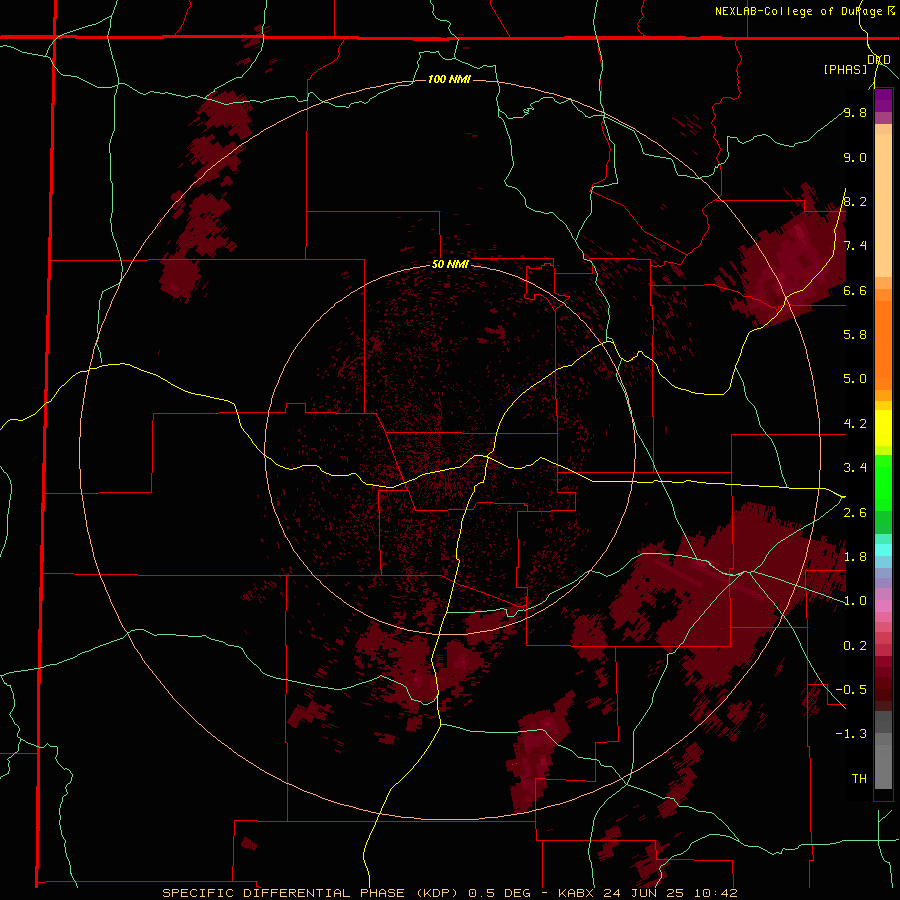
Task: Pick the orange band on color bar
Action: pyautogui.click(x=883, y=344)
